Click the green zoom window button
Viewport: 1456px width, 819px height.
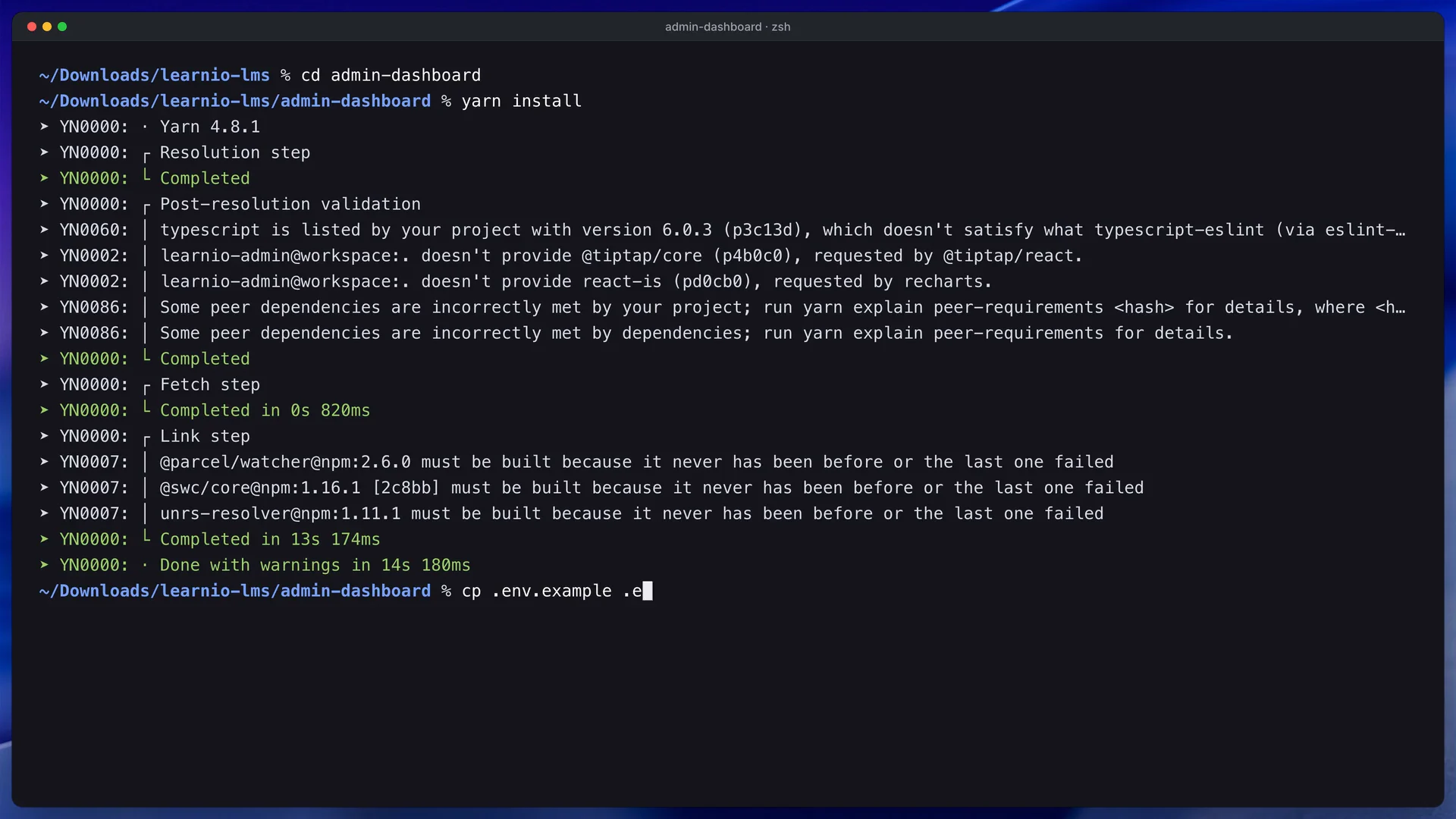pyautogui.click(x=62, y=27)
